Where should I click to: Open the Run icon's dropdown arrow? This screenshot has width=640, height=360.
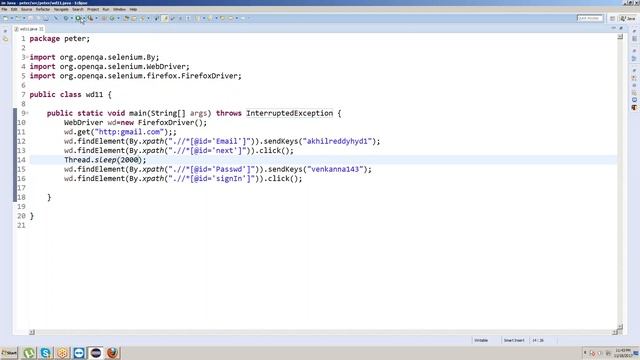pos(84,18)
